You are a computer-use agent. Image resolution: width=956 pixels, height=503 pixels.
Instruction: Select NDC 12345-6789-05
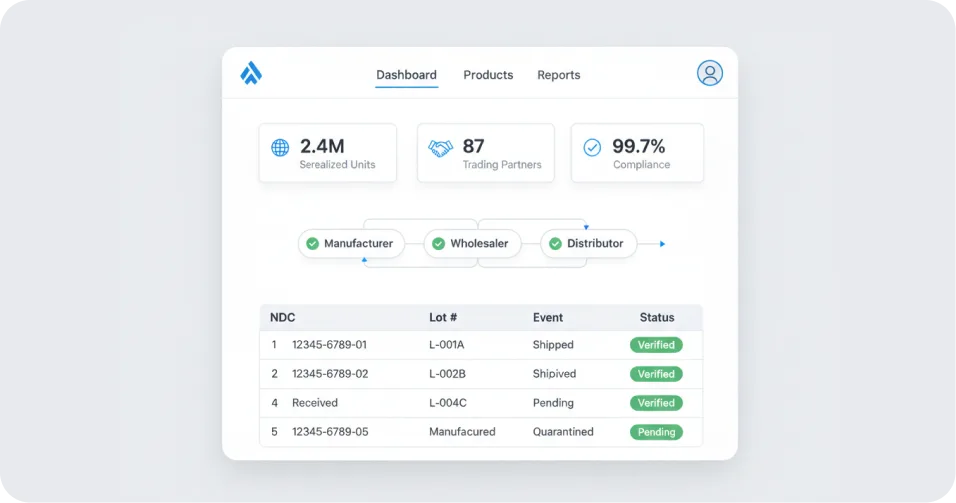coord(330,432)
